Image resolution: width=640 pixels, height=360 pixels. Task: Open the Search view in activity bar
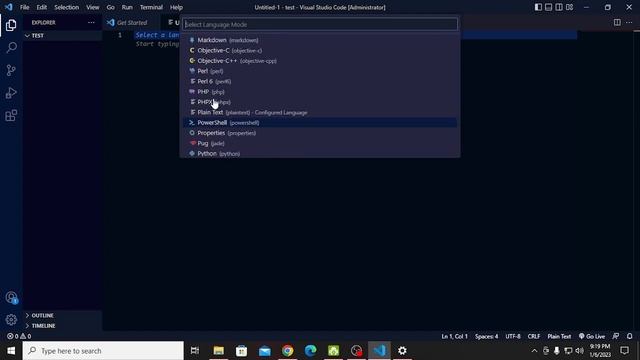coord(11,48)
